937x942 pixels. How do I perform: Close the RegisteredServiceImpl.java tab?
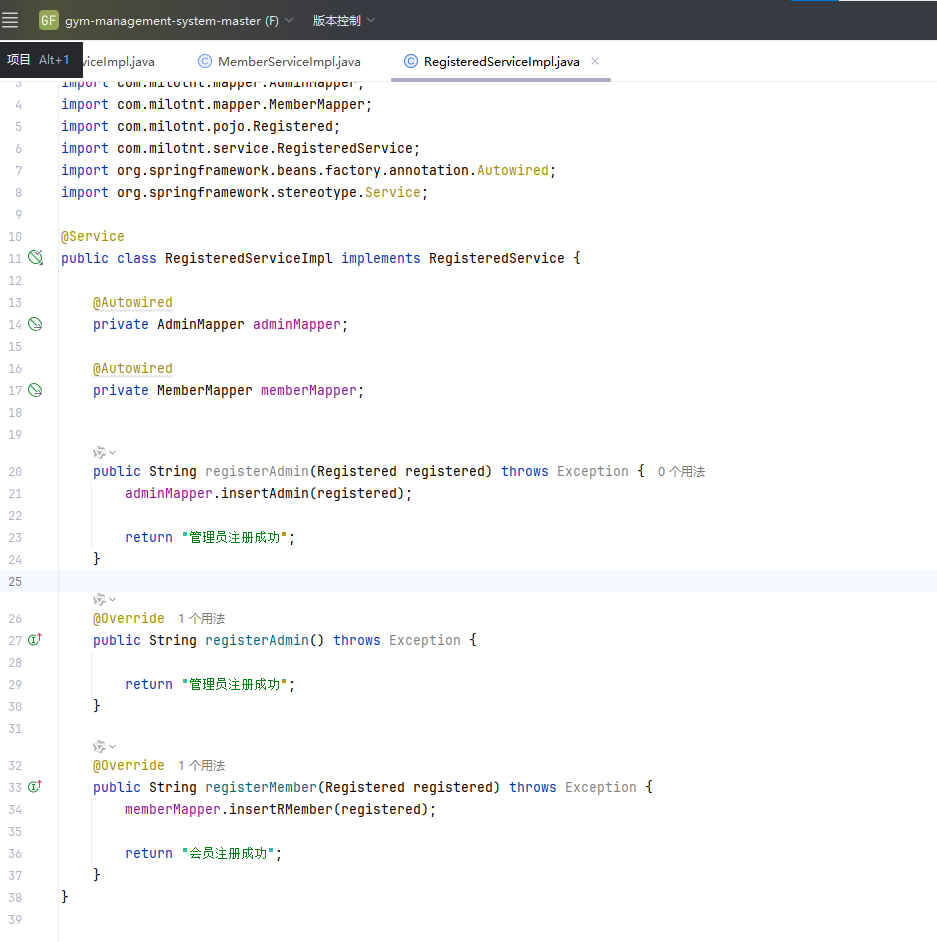pos(595,61)
